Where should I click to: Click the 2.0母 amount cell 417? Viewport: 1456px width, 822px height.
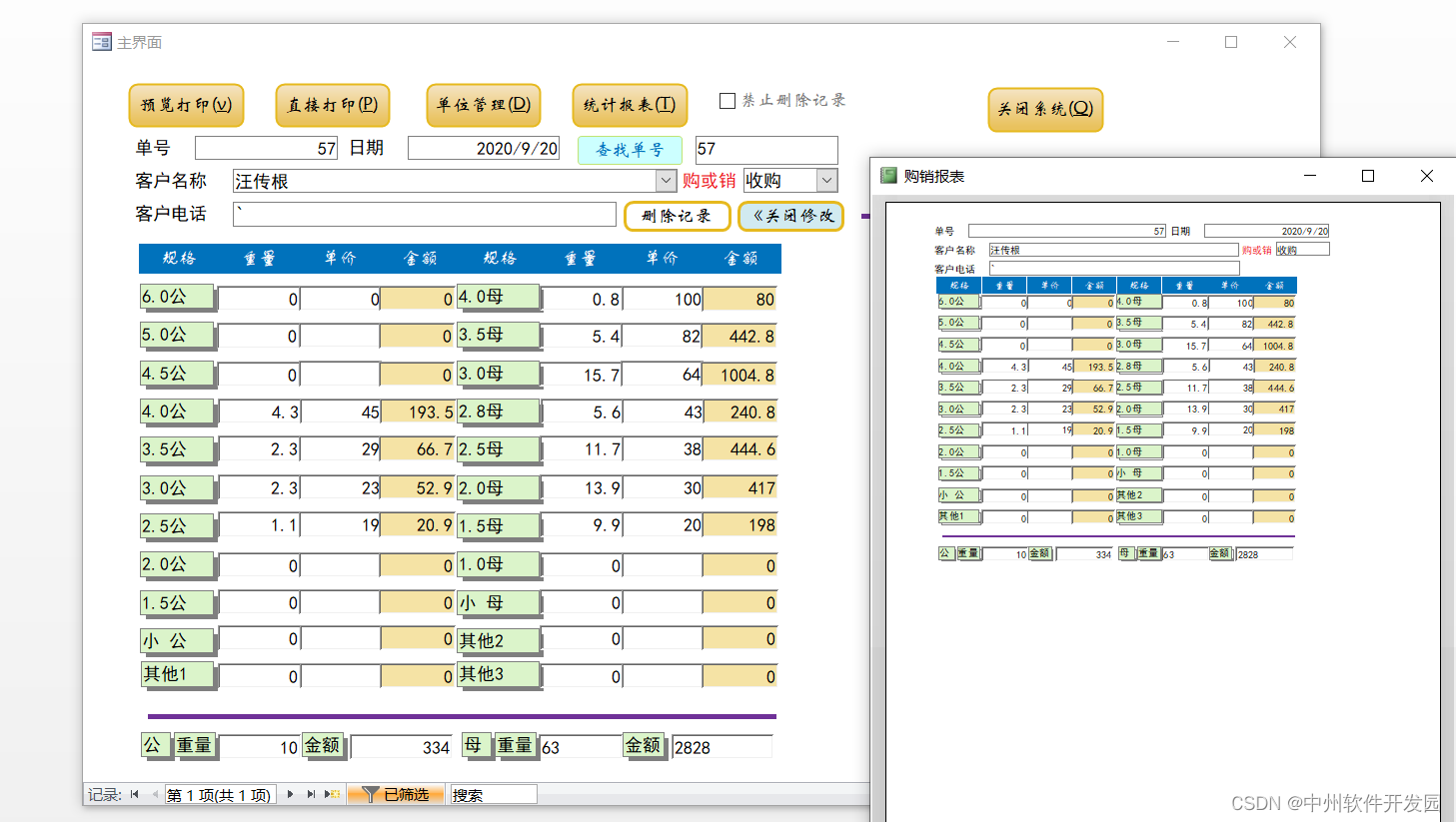click(x=739, y=487)
